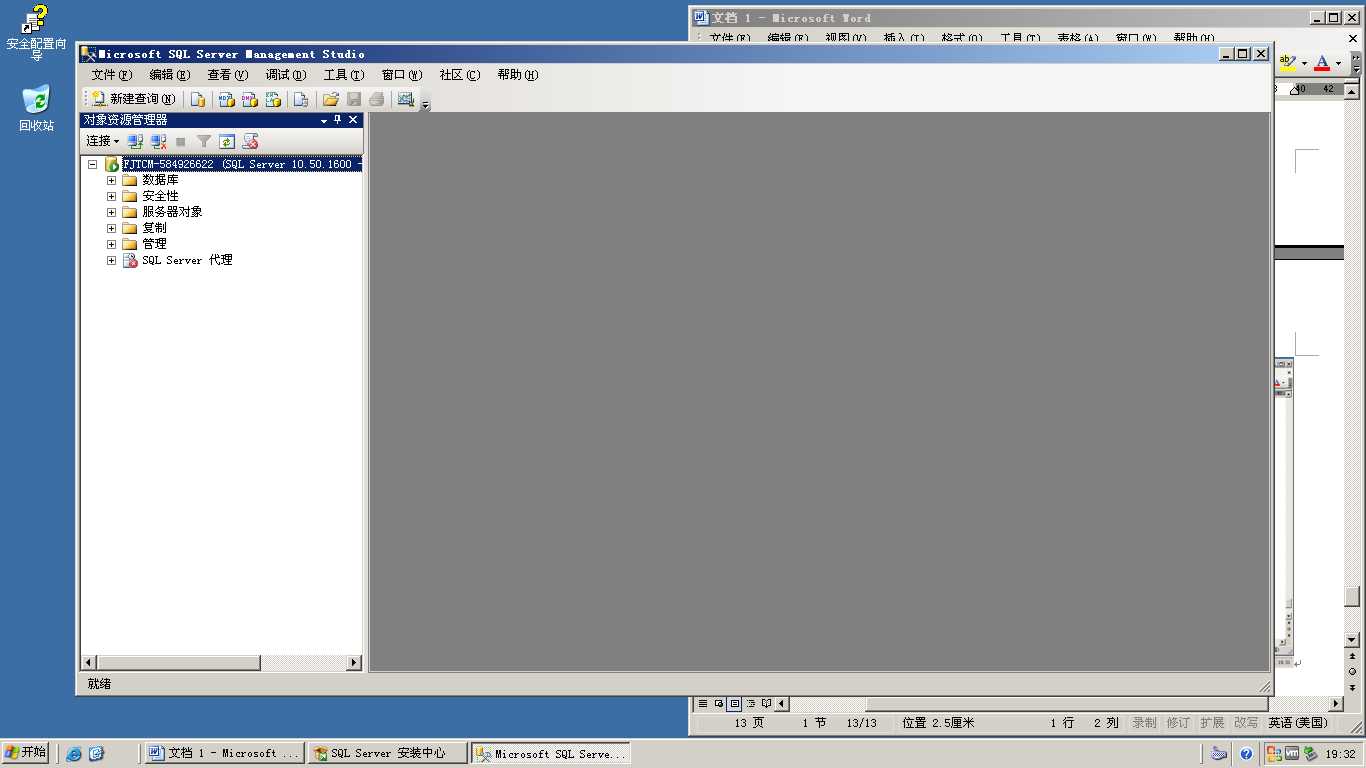Click the text highlight color icon in Word
Screen dimensions: 1366x768
coord(1288,63)
